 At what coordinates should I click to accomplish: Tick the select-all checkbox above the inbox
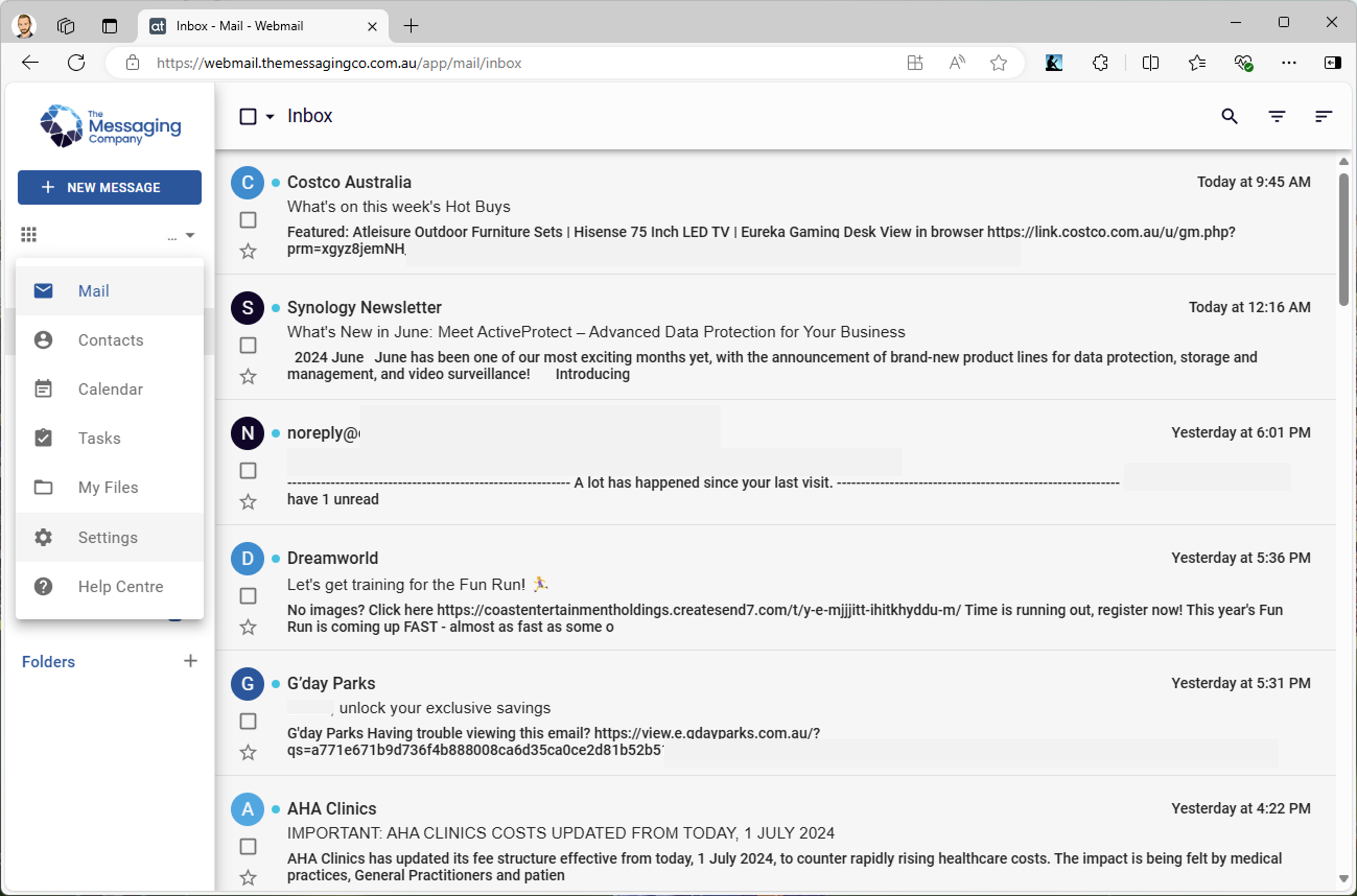(248, 116)
